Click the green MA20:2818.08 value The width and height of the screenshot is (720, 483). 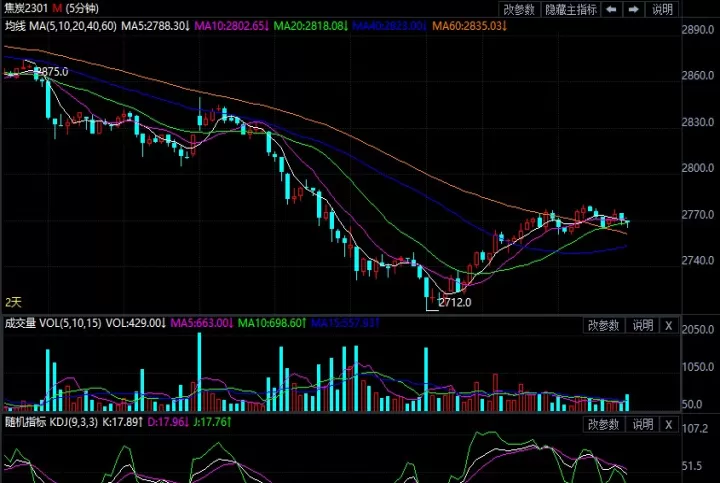[x=311, y=26]
